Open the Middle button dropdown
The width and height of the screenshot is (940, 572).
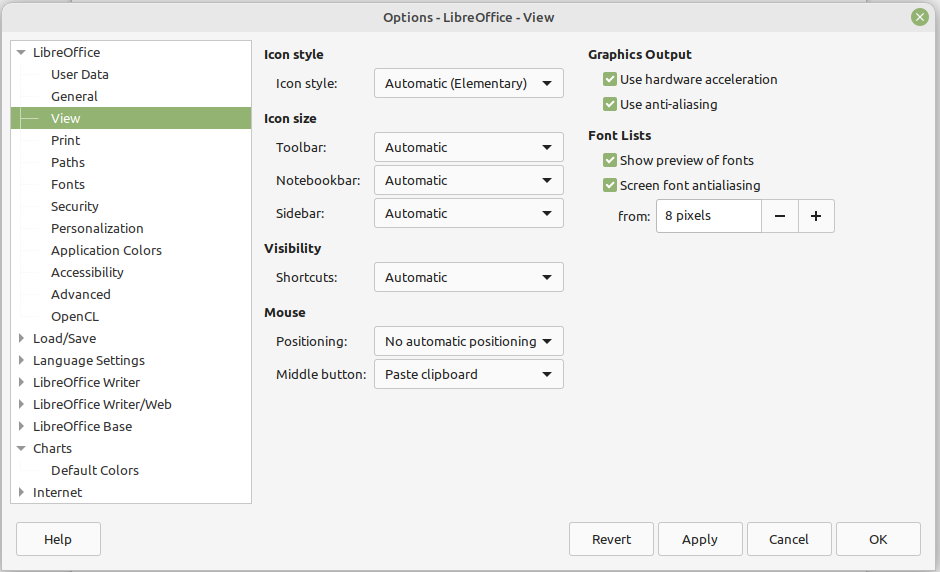468,374
